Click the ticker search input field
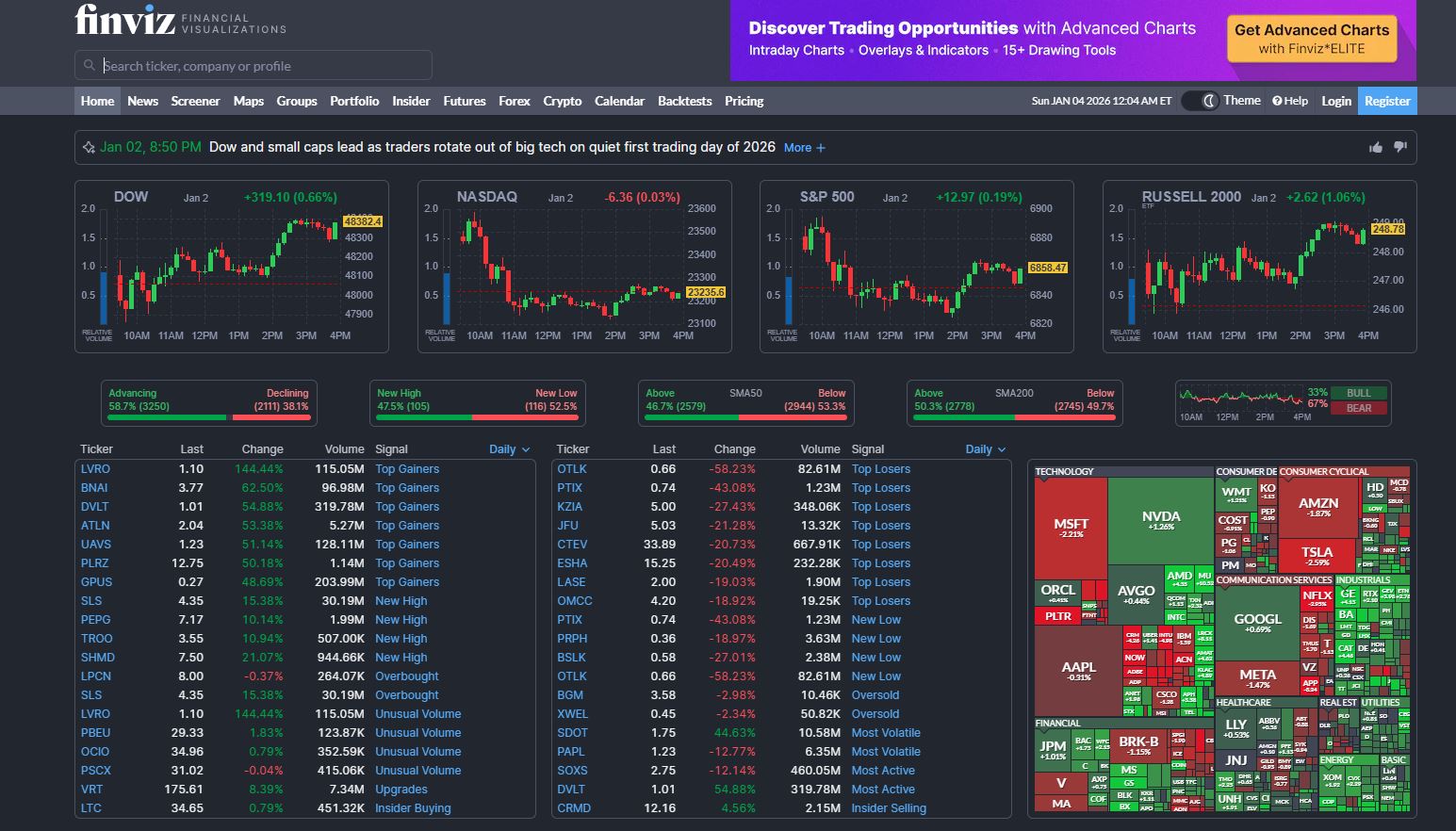 pyautogui.click(x=254, y=65)
